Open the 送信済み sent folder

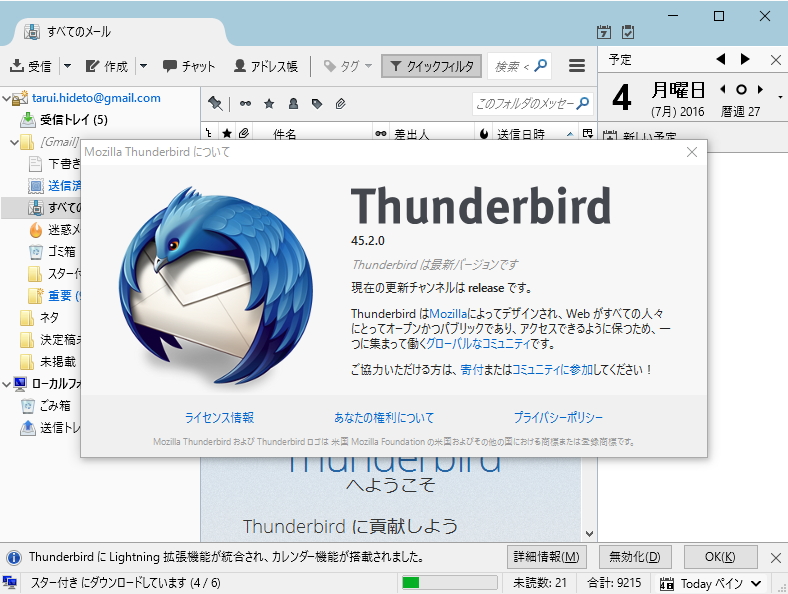click(x=54, y=186)
